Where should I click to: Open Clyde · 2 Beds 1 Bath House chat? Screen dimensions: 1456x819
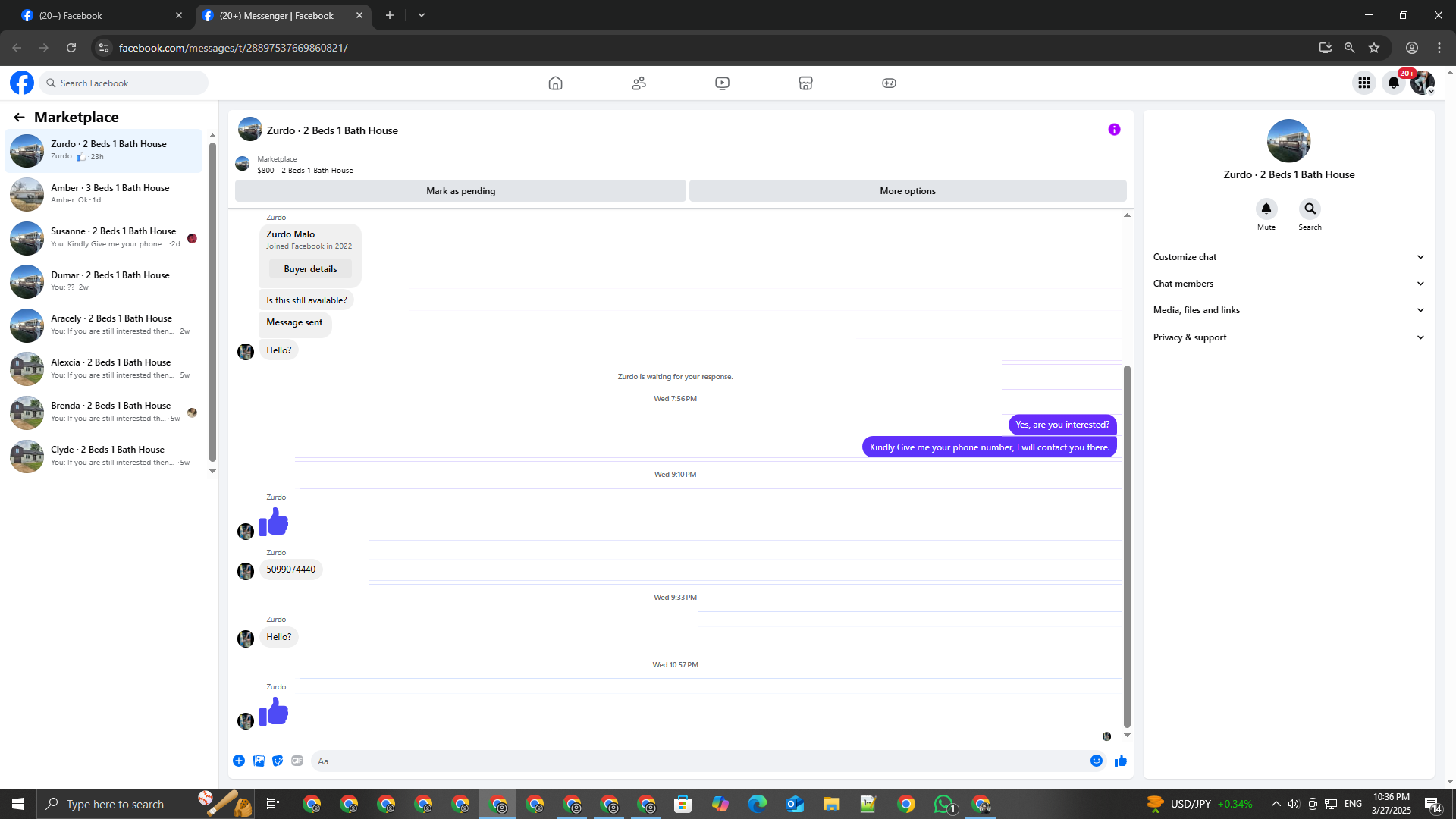click(104, 456)
